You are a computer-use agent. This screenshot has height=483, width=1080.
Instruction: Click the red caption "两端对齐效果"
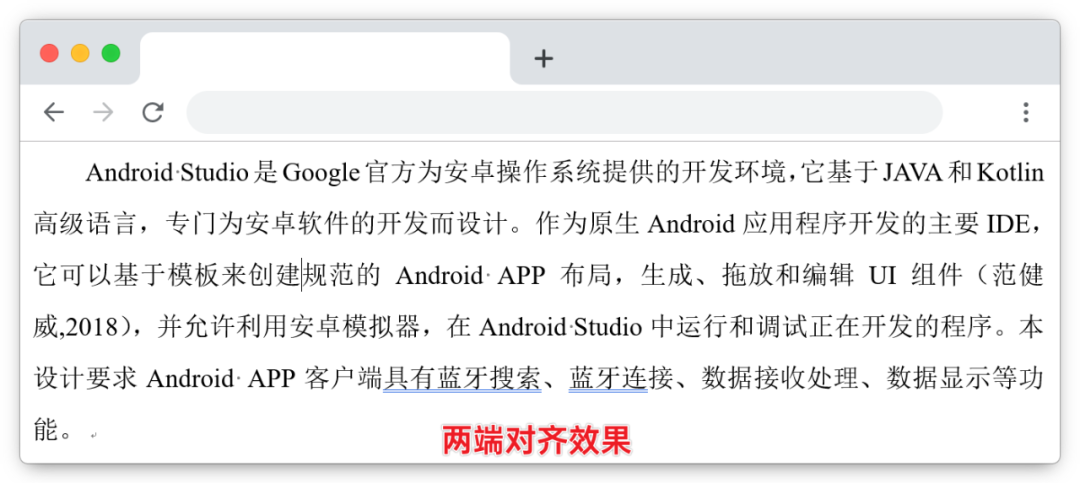[x=537, y=441]
